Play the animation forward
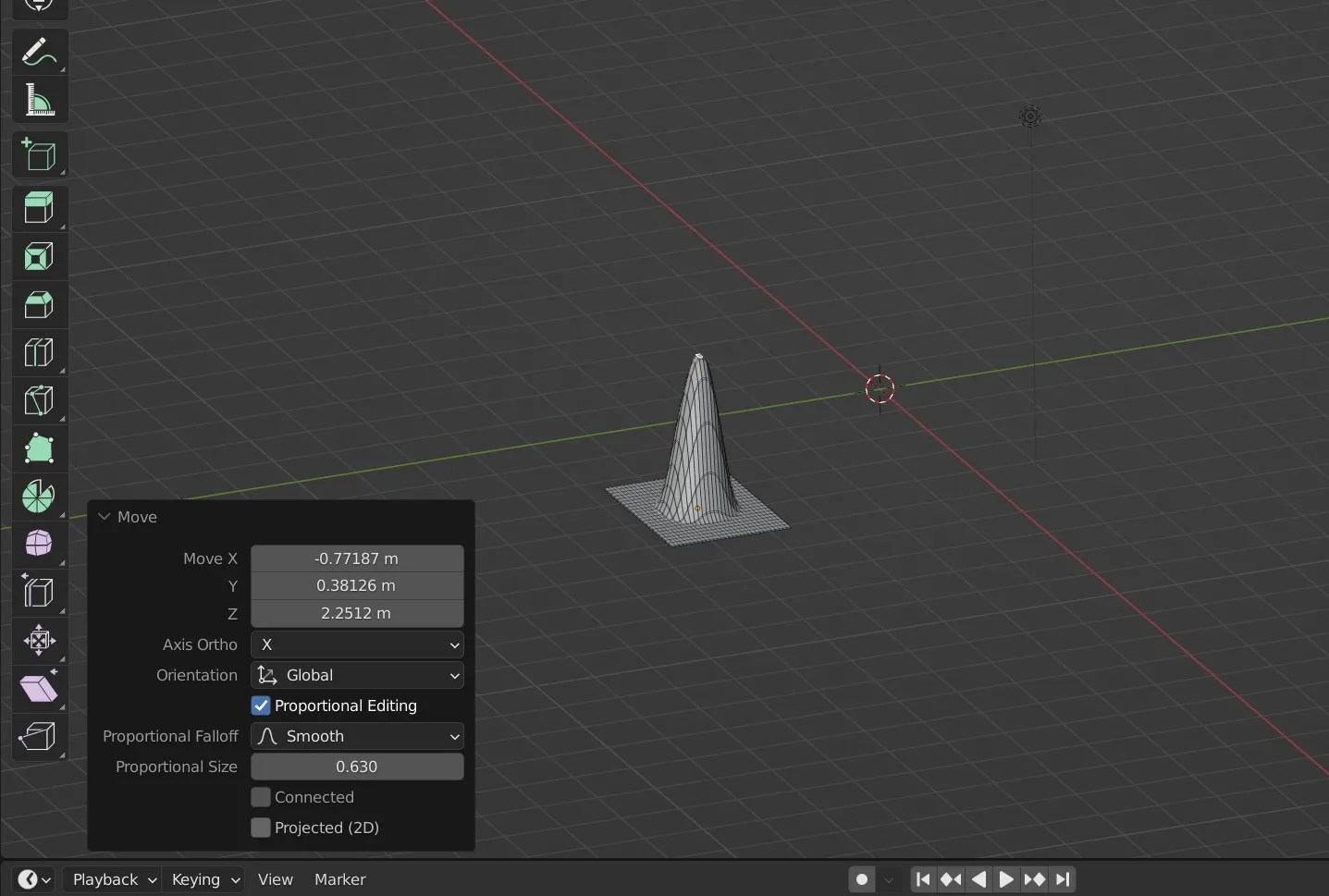 [1005, 879]
